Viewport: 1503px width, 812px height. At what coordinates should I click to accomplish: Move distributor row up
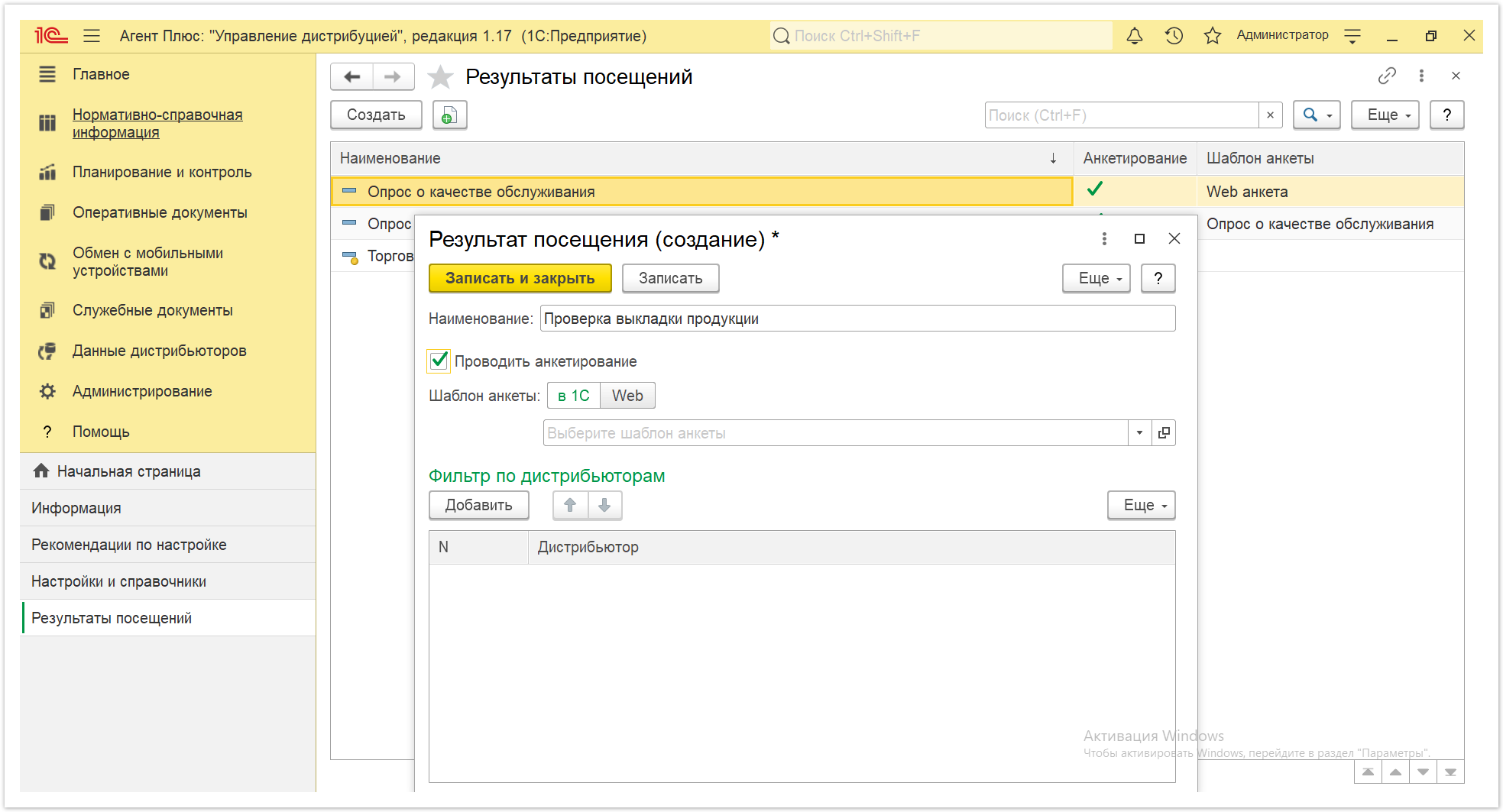click(x=570, y=505)
